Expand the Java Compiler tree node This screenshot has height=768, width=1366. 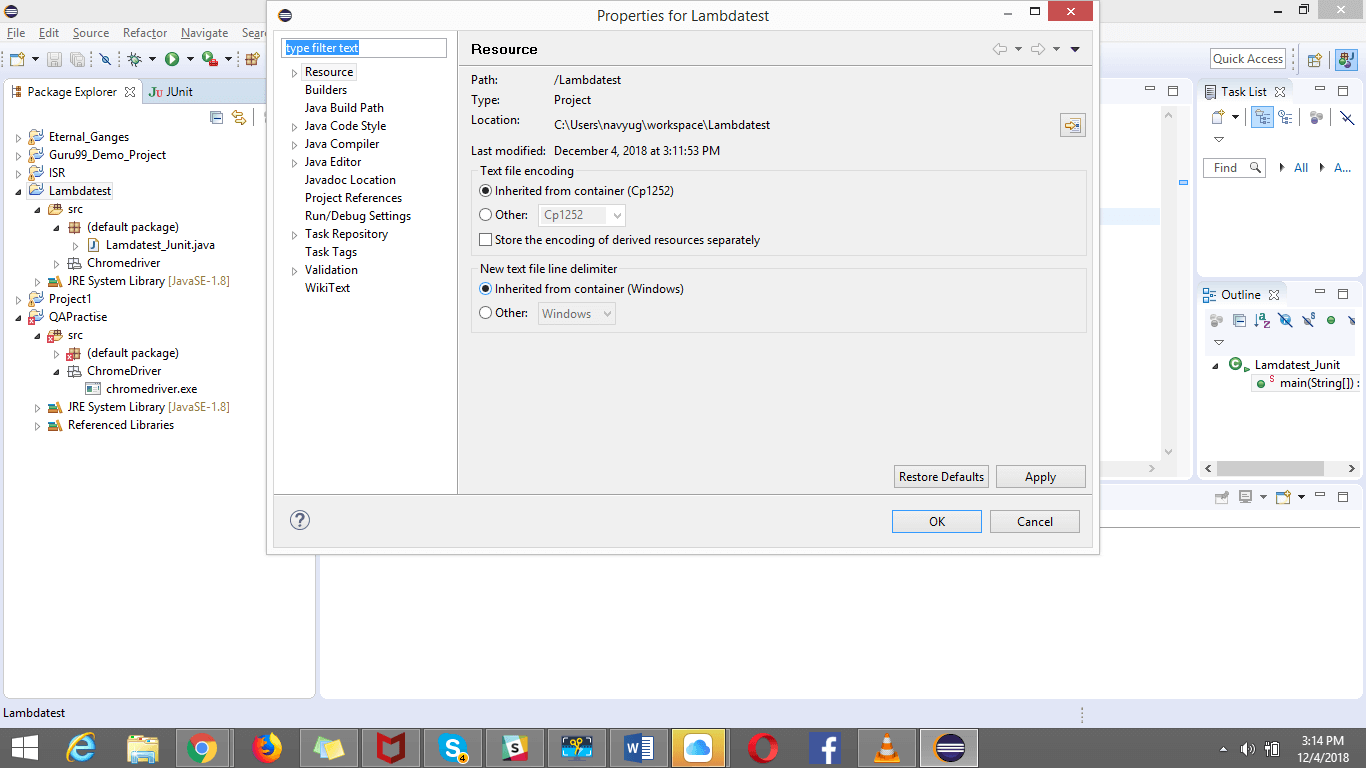pos(294,145)
